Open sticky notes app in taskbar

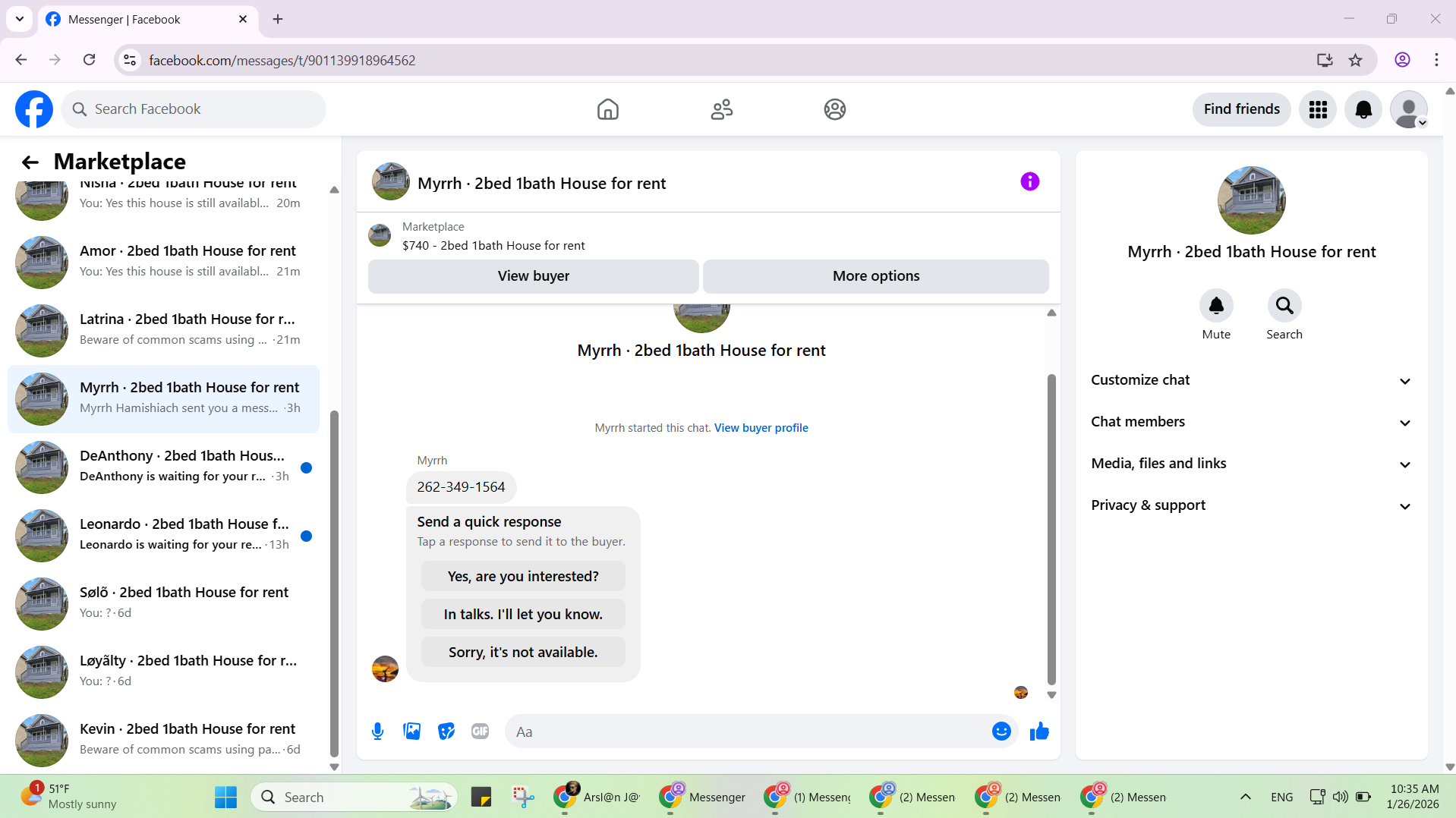[x=481, y=797]
